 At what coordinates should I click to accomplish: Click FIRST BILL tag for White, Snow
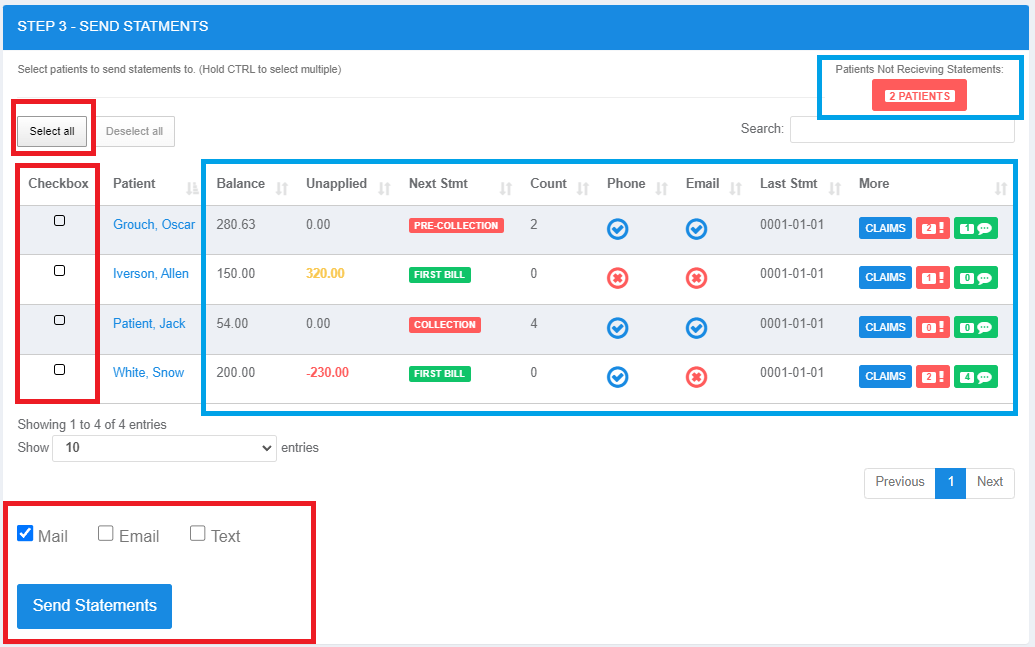coord(440,374)
